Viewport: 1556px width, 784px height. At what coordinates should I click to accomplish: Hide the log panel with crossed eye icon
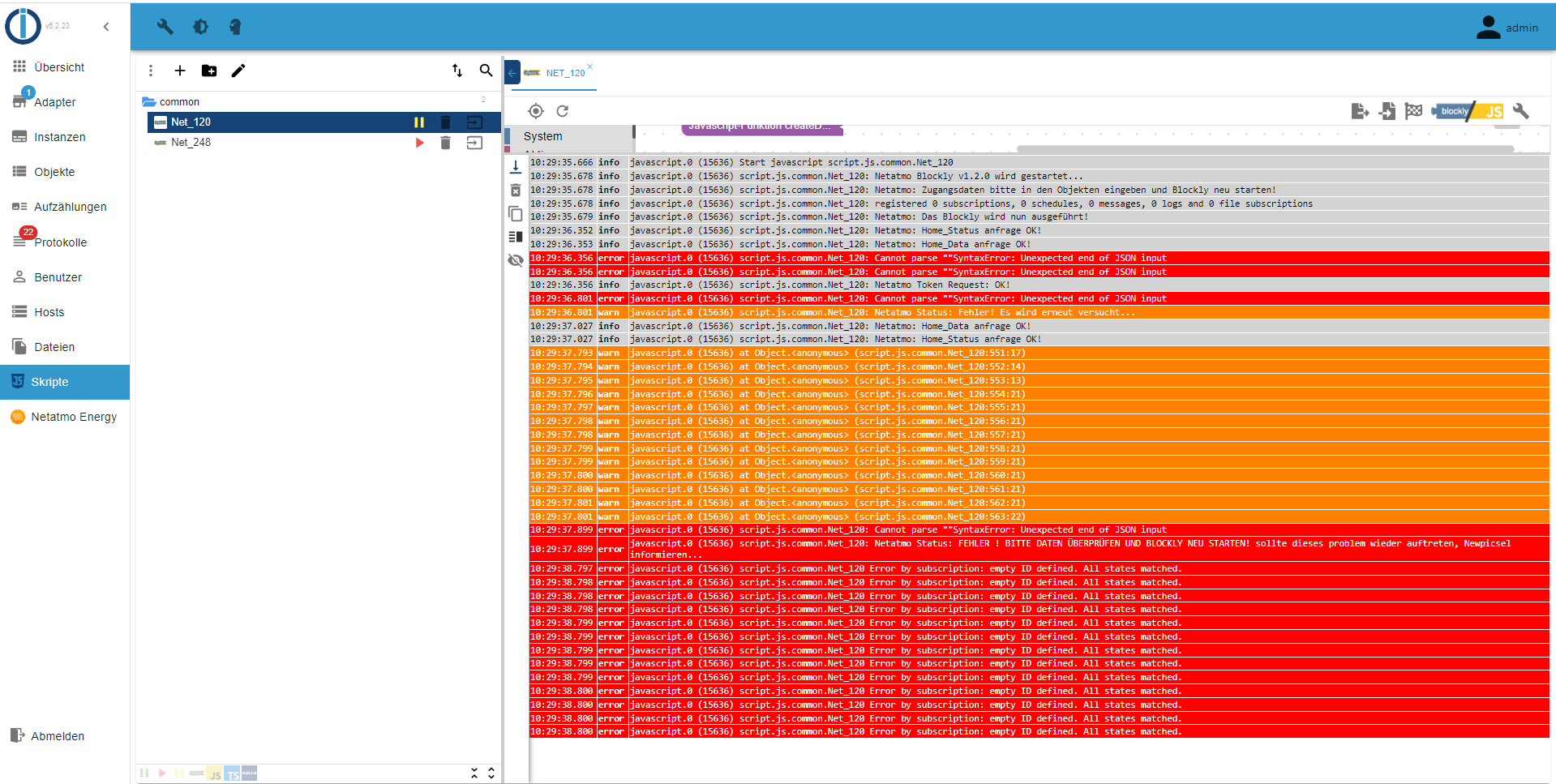pyautogui.click(x=516, y=260)
